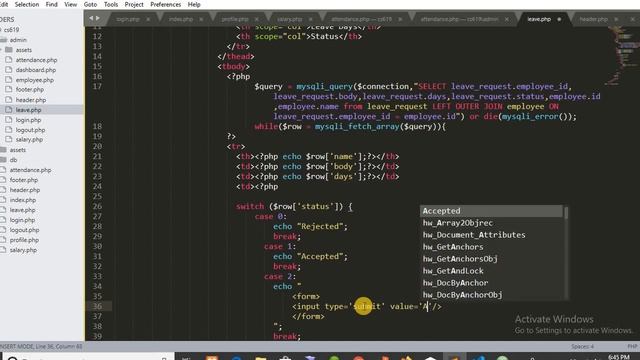Click line number 26 in gutter

(x=97, y=207)
